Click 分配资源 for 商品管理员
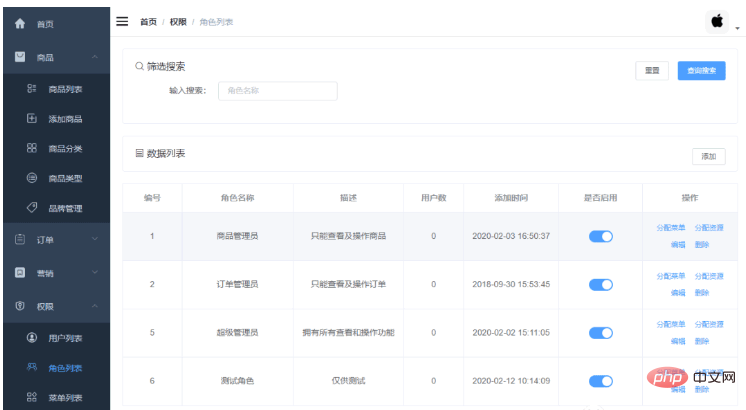This screenshot has height=410, width=746. 709,228
